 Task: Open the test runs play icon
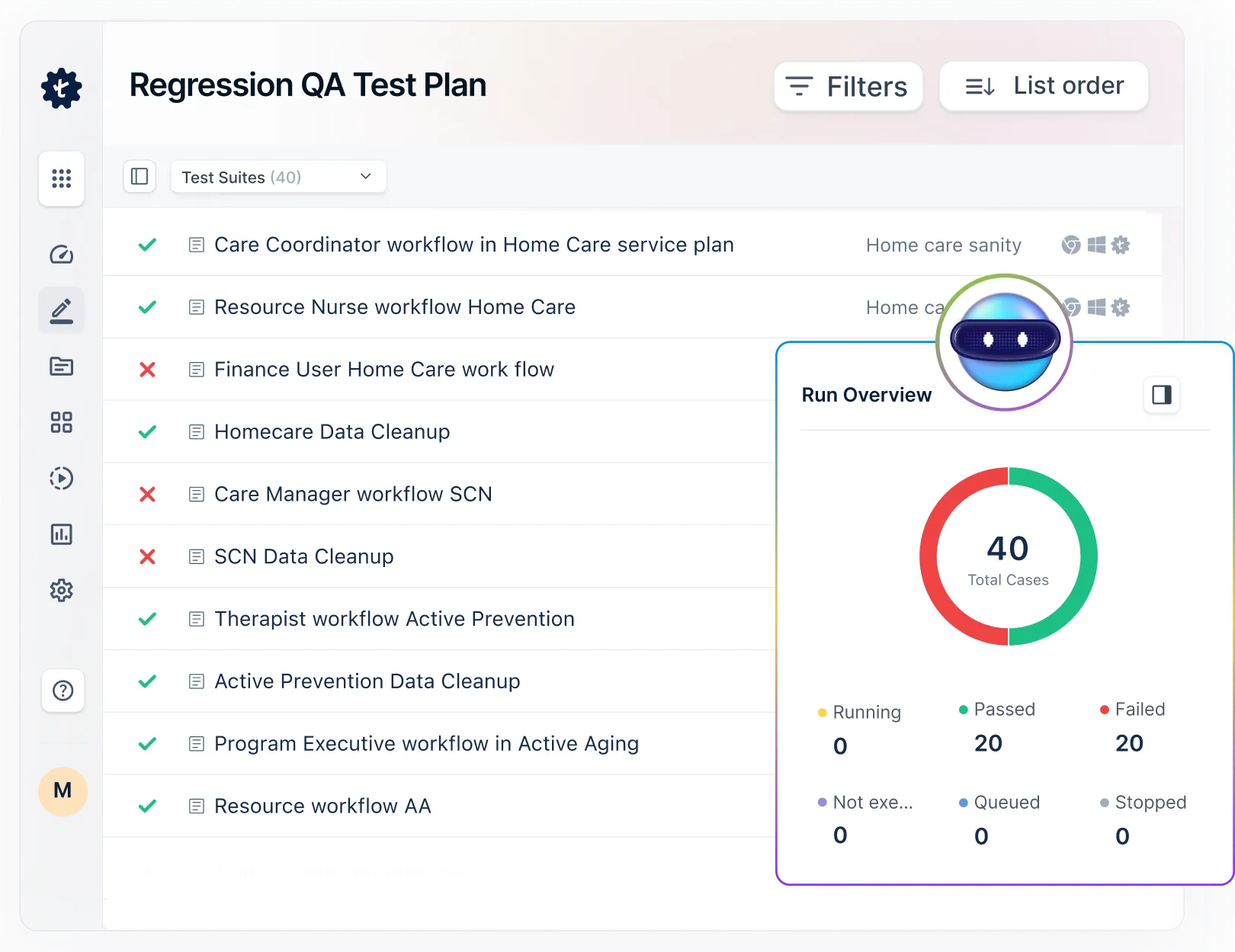tap(61, 479)
